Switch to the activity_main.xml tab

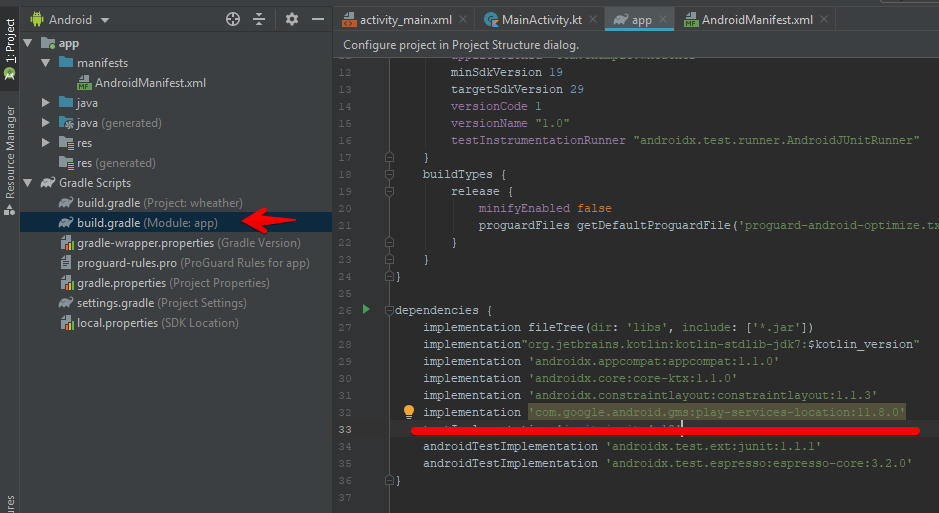(x=400, y=19)
